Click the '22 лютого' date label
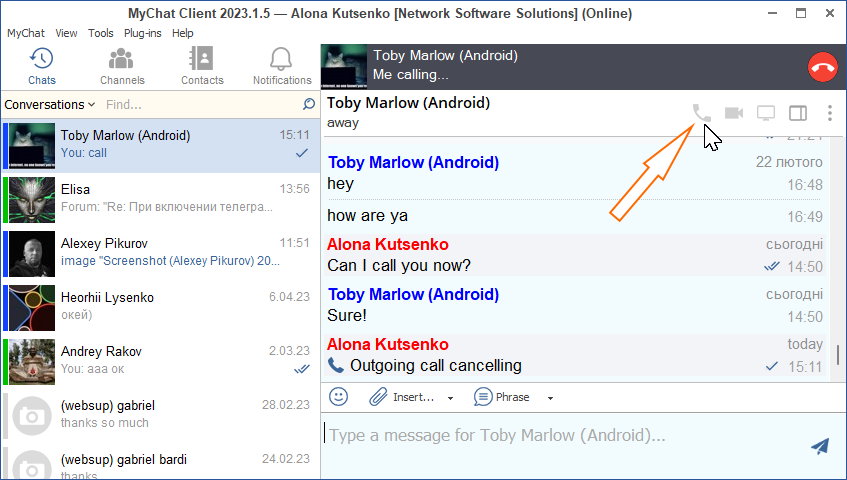Image resolution: width=847 pixels, height=480 pixels. pos(789,162)
